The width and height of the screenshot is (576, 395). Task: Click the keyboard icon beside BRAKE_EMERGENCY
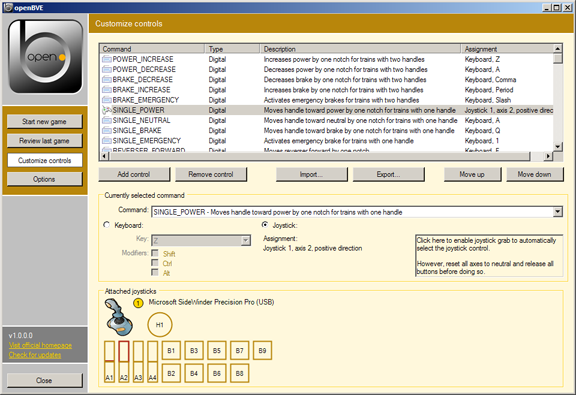[x=107, y=100]
